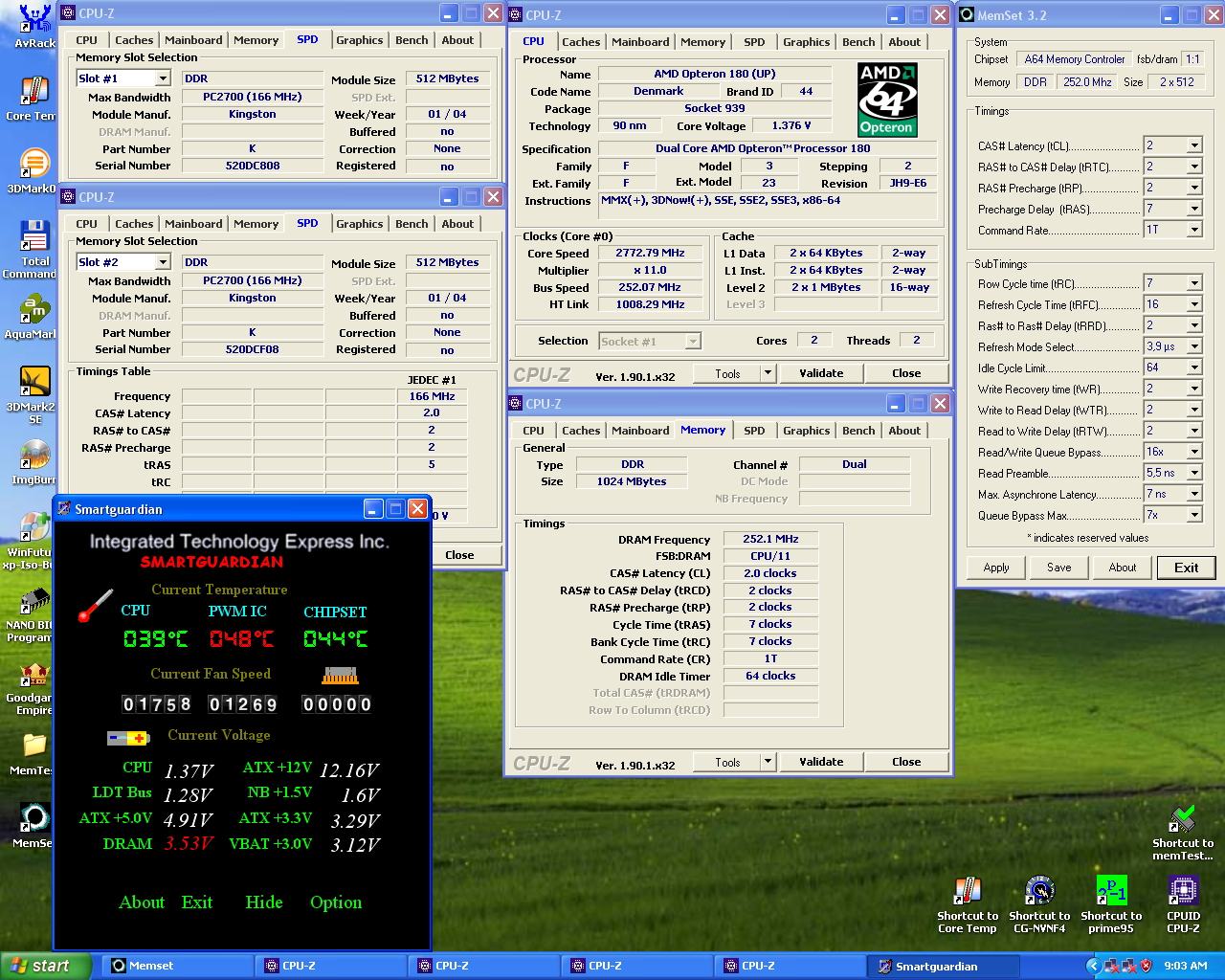Click the red DRAM 3.53V voltage reading
Viewport: 1225px width, 980px height.
pyautogui.click(x=189, y=844)
